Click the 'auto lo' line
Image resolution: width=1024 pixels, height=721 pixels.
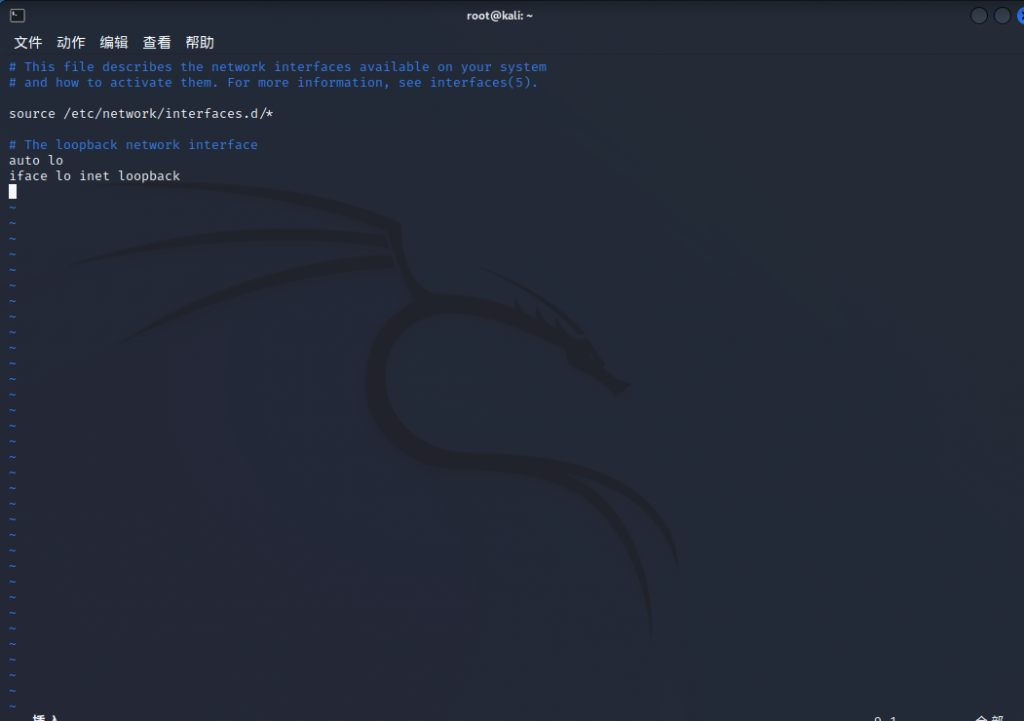pos(36,161)
